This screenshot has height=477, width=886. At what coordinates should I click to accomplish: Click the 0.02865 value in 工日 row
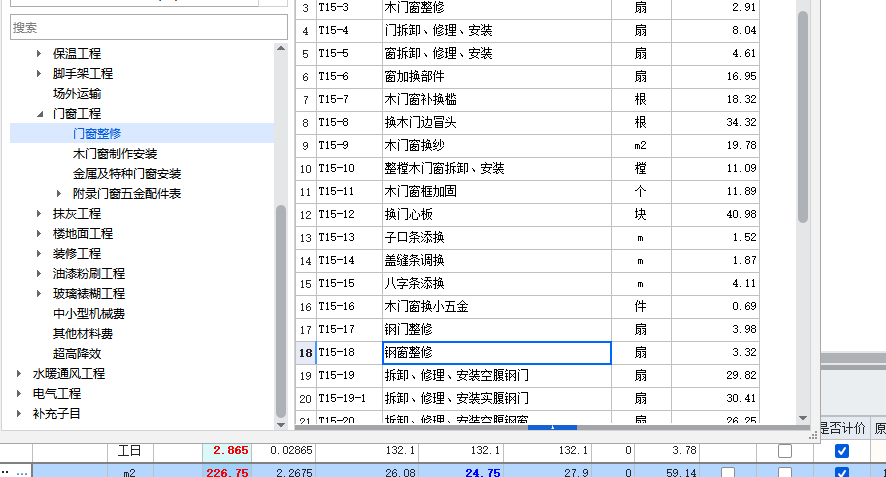point(283,451)
